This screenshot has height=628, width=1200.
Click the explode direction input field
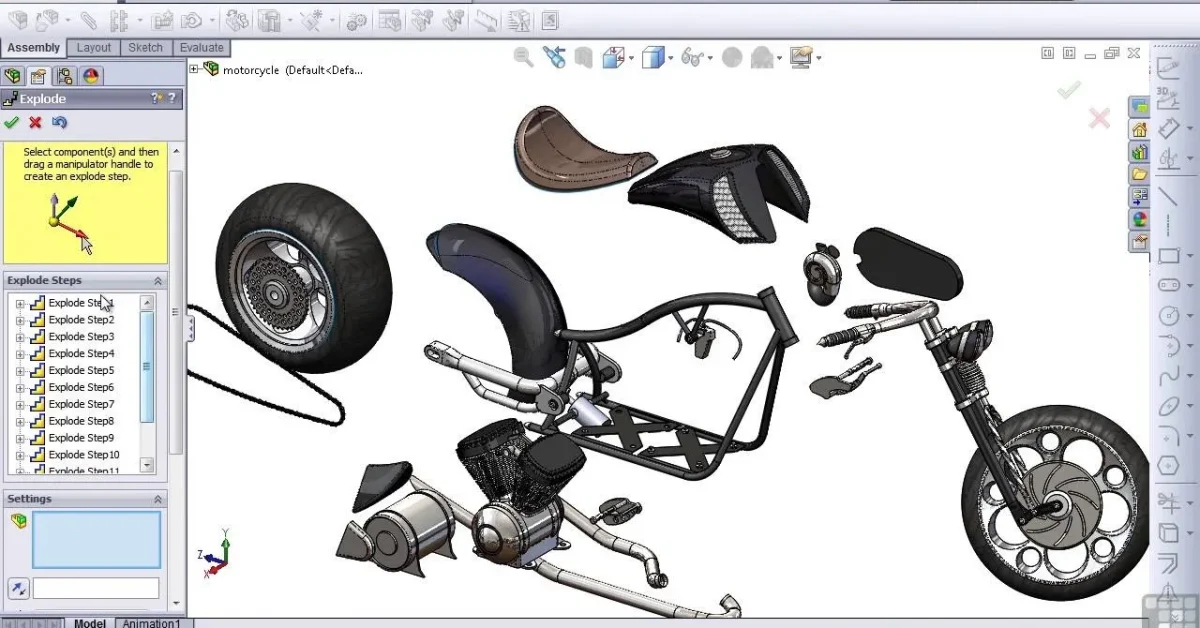[x=96, y=588]
